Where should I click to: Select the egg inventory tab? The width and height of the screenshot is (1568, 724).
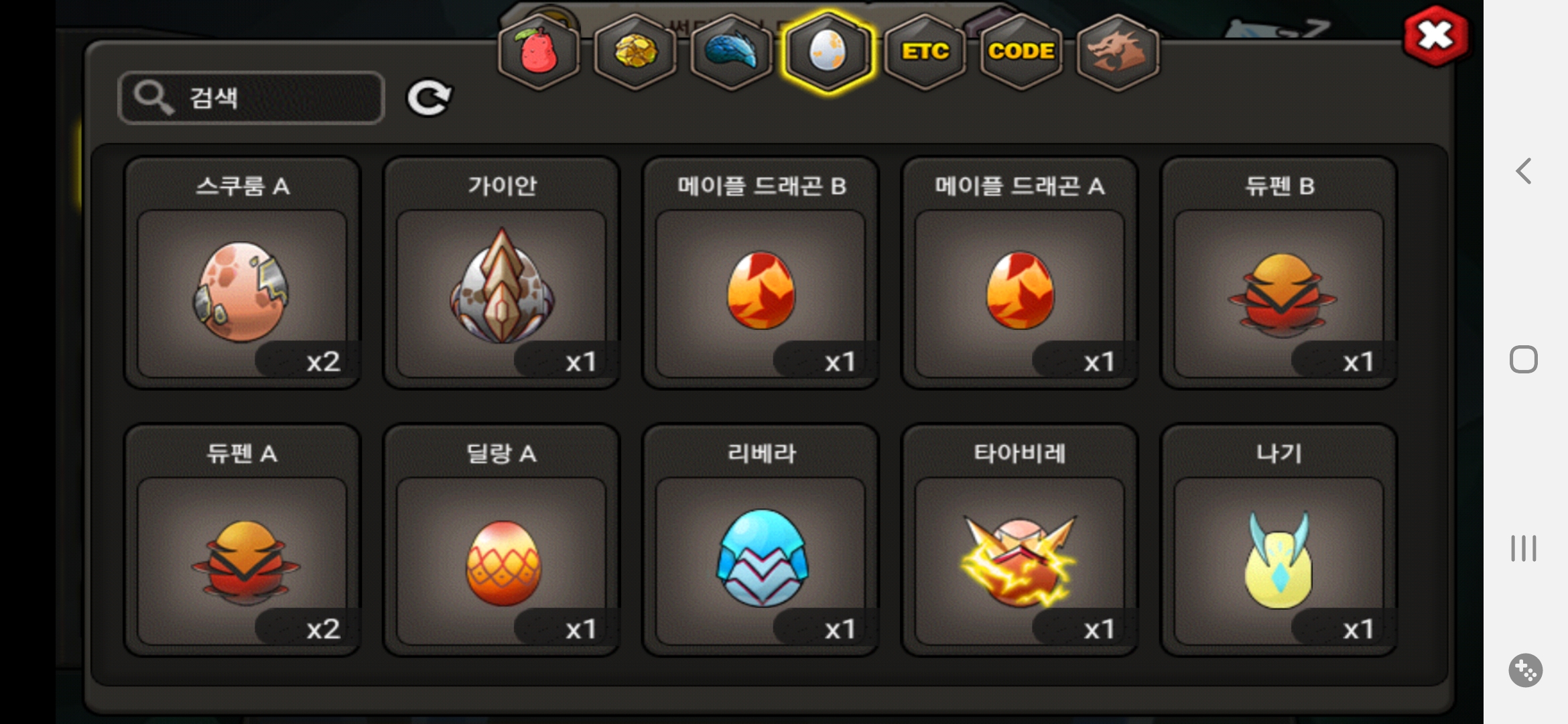coord(828,52)
